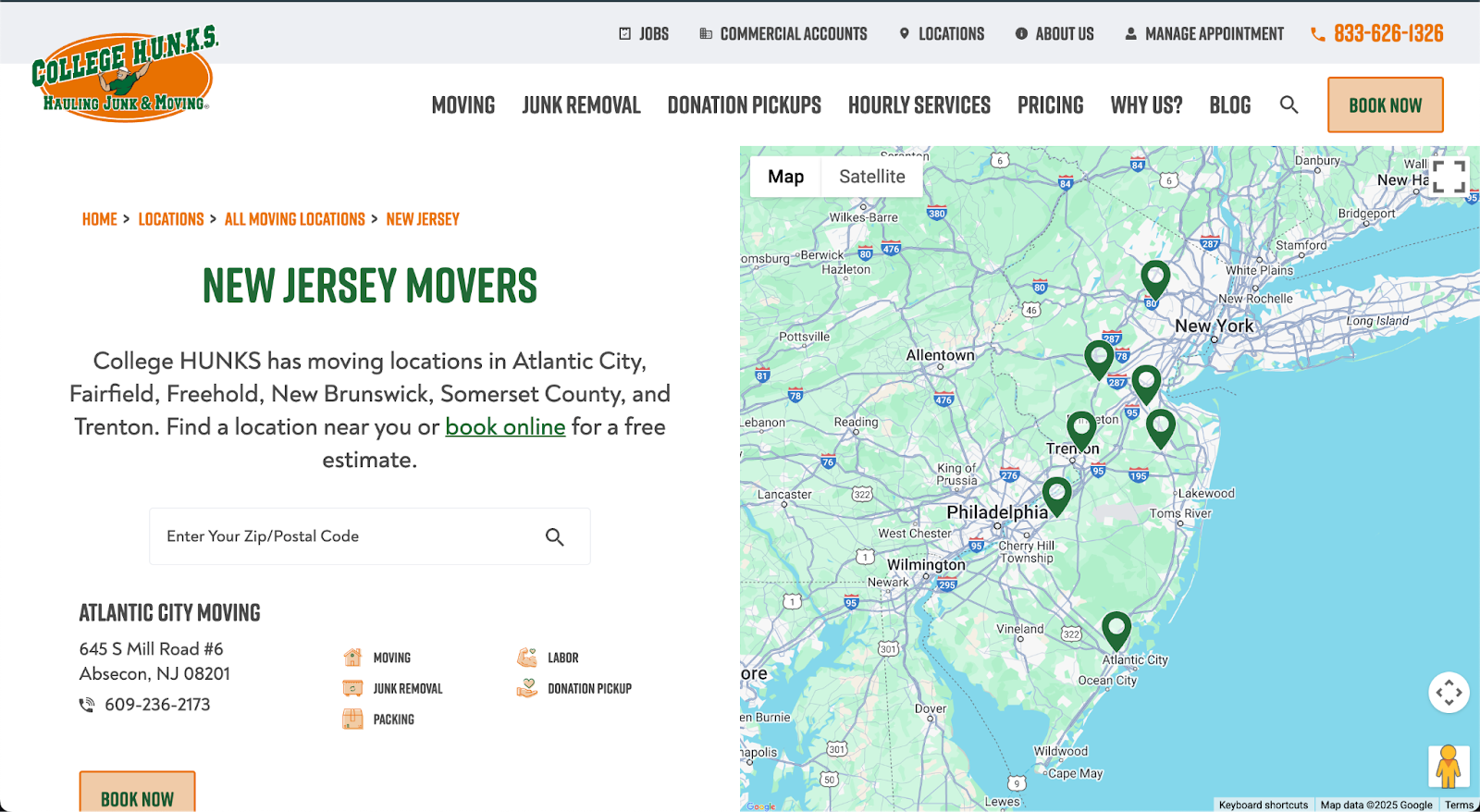Click the Junk Removal service label

coord(408,688)
